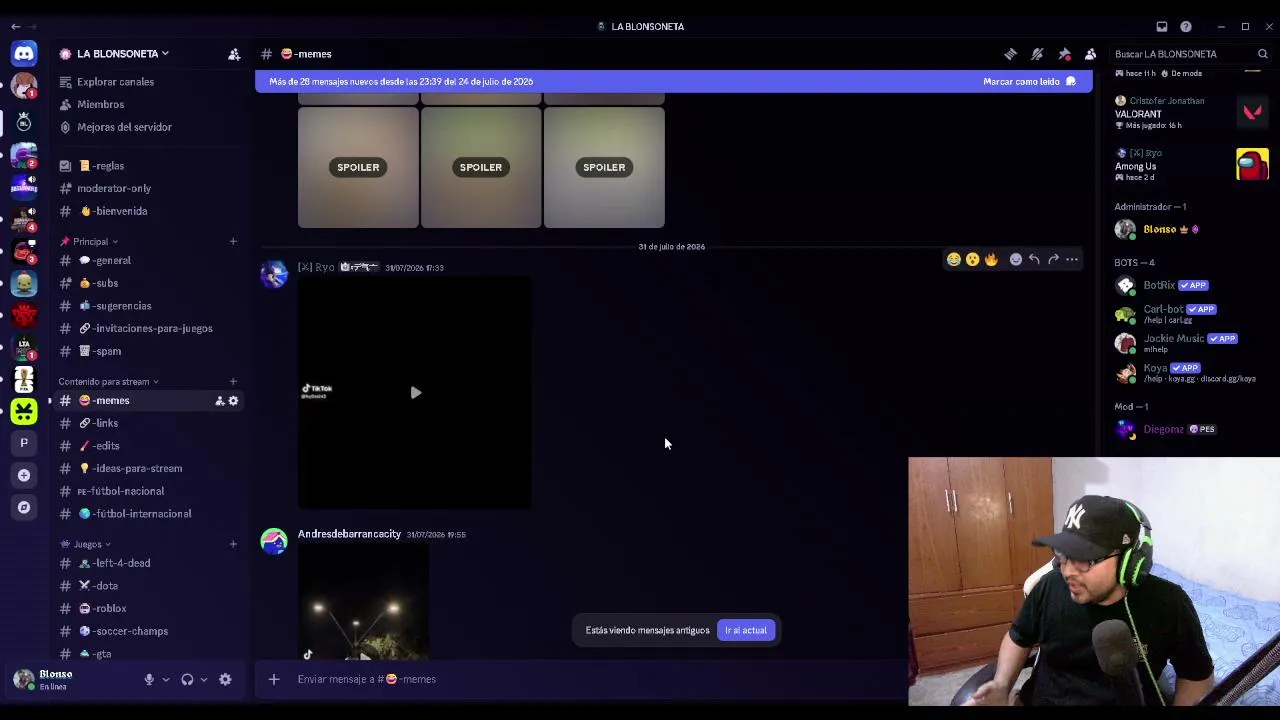Go to the moderator-only channel
The width and height of the screenshot is (1280, 720).
tap(150, 188)
